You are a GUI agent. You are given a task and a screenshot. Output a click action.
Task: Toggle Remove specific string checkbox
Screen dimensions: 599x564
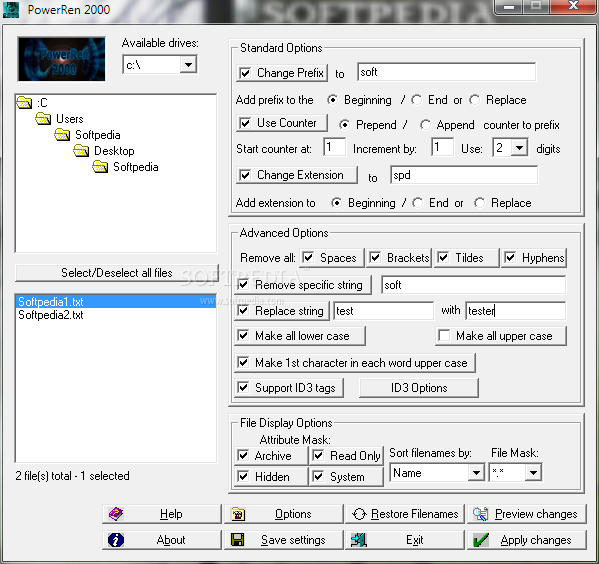click(243, 284)
